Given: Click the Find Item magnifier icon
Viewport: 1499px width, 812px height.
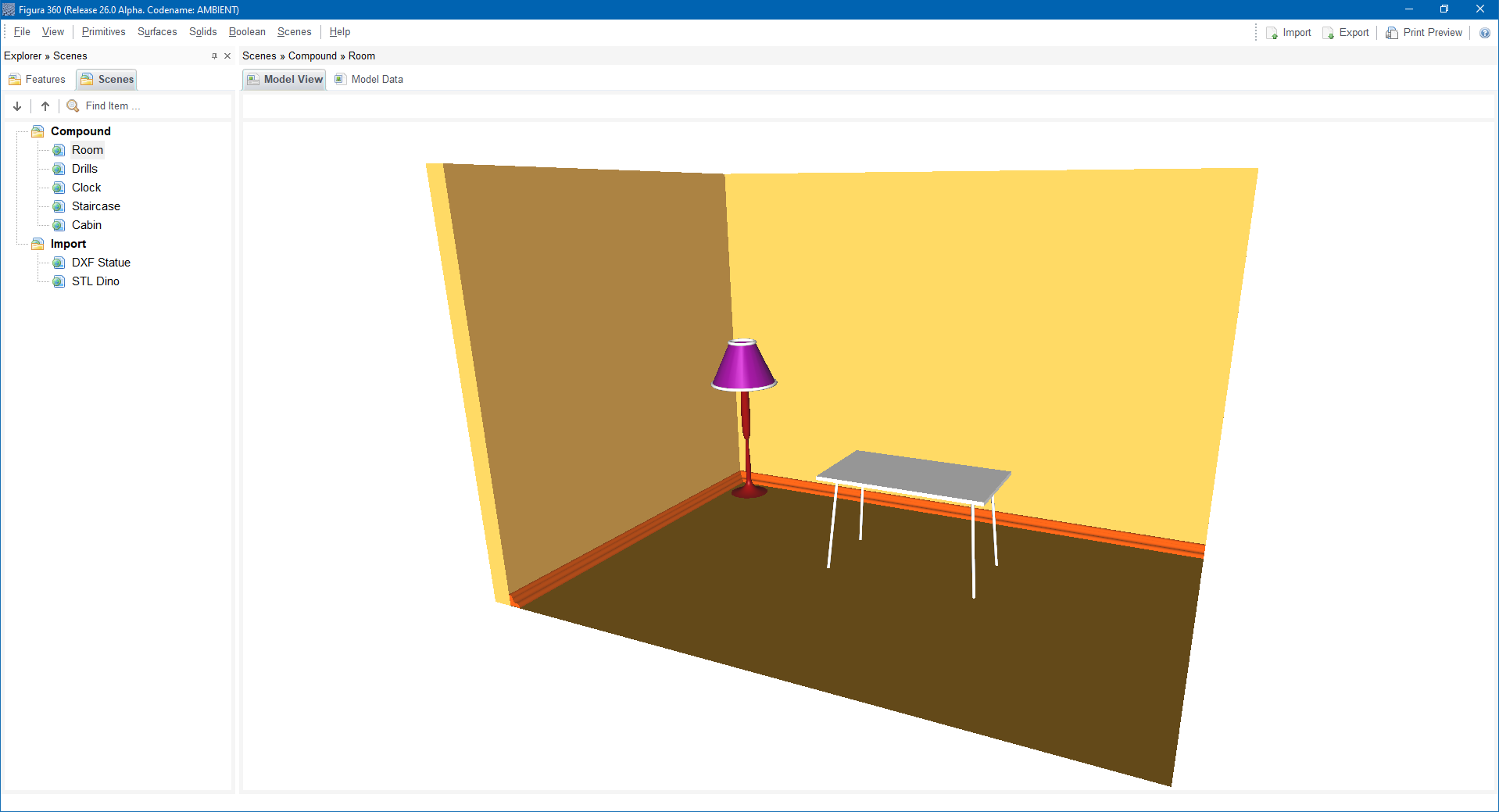Looking at the screenshot, I should (x=73, y=106).
